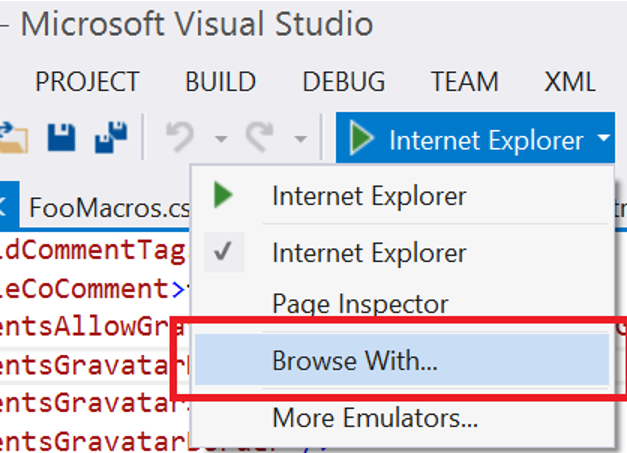Image resolution: width=627 pixels, height=453 pixels.
Task: Open More Emulators... option
Action: tap(404, 418)
